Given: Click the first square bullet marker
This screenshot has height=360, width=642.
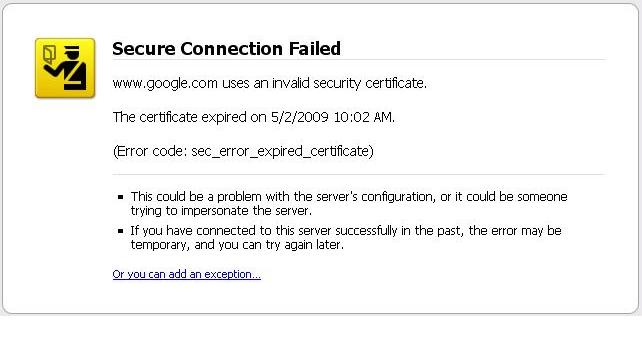Looking at the screenshot, I should 120,197.
